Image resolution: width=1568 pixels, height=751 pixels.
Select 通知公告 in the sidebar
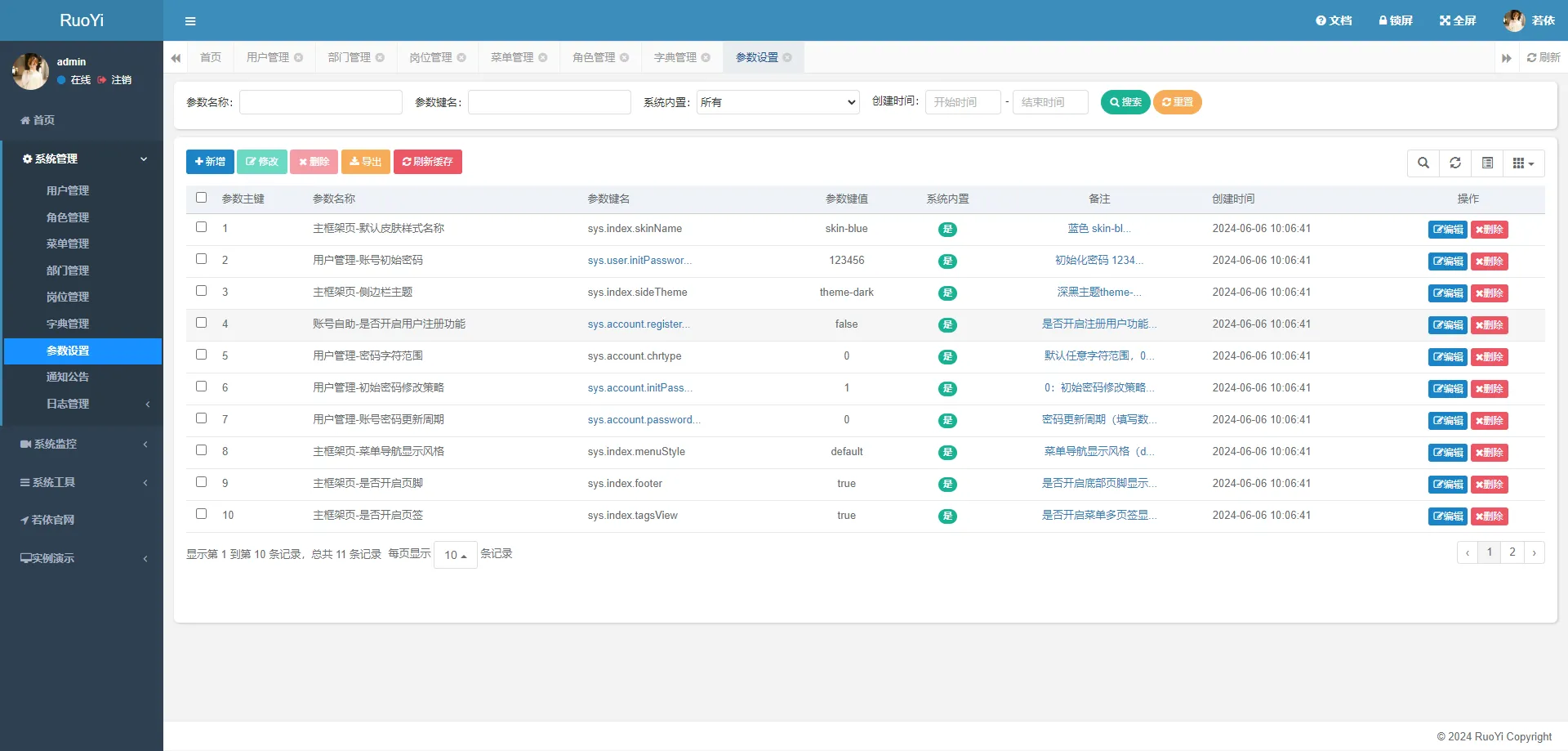point(68,377)
